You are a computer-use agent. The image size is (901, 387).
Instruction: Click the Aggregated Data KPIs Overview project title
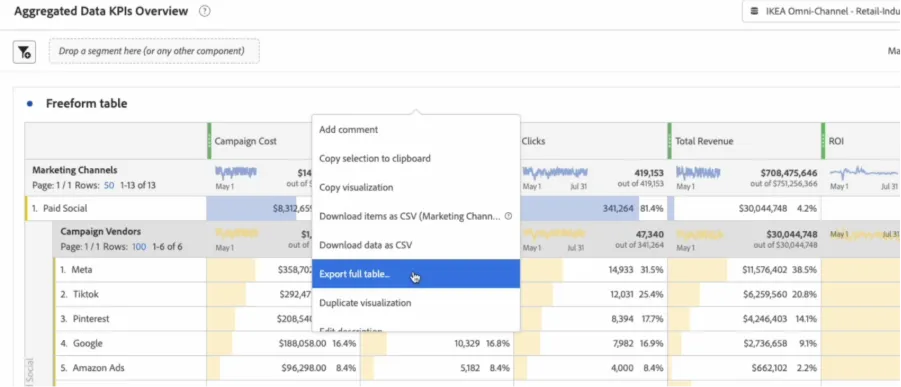(x=101, y=11)
